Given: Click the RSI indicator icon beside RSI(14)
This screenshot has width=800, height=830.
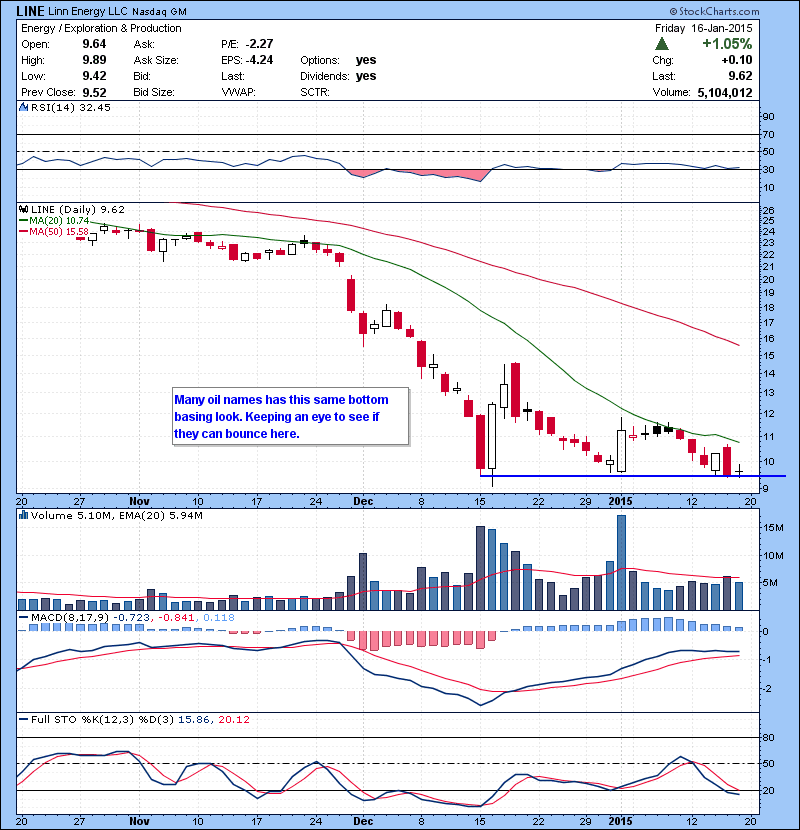Looking at the screenshot, I should pos(23,107).
